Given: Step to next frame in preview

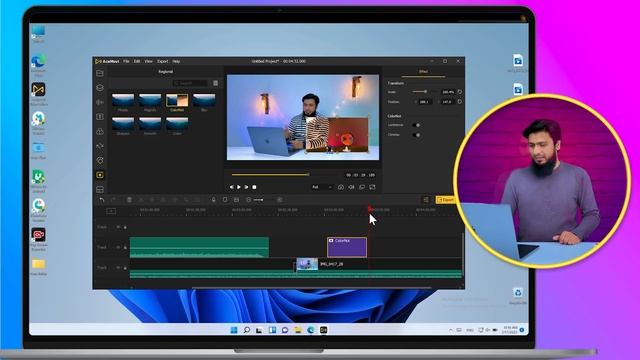Looking at the screenshot, I should point(247,187).
